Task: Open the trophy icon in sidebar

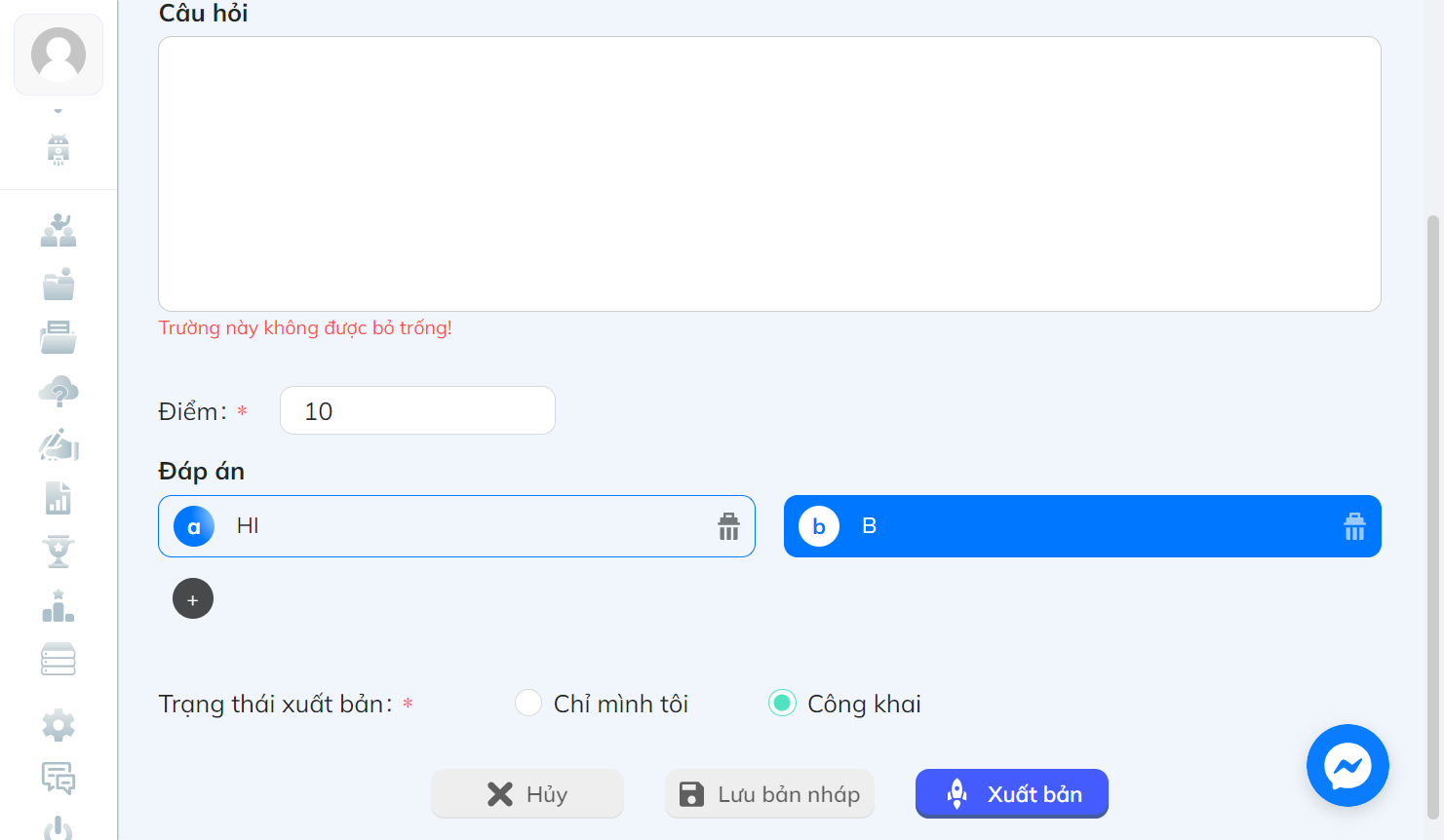Action: pyautogui.click(x=59, y=552)
